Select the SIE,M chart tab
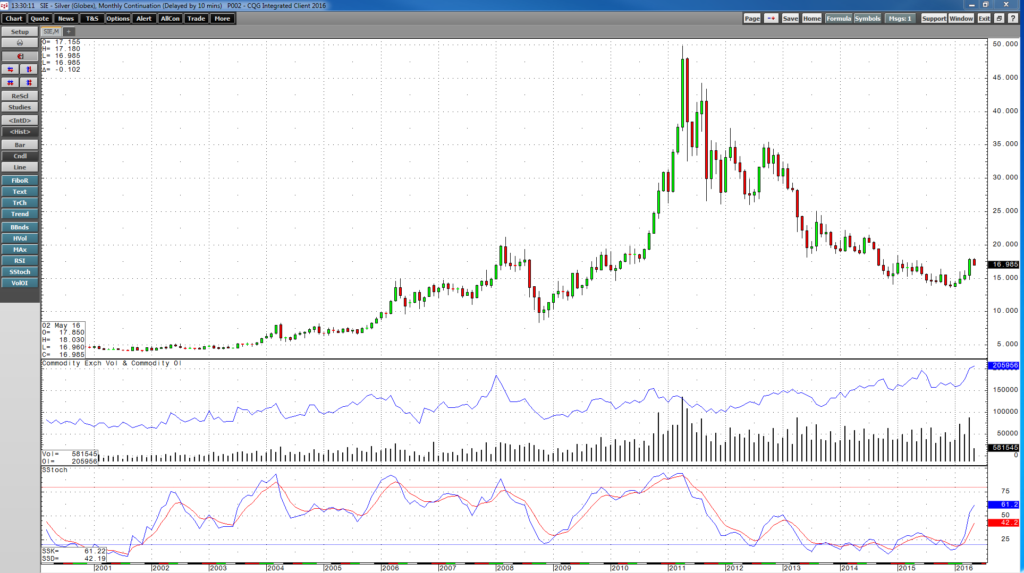The height and width of the screenshot is (573, 1024). pyautogui.click(x=51, y=31)
